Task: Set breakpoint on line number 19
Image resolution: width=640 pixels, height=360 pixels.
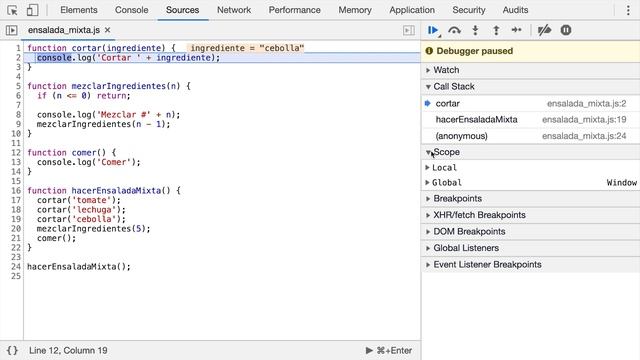Action: coord(16,219)
